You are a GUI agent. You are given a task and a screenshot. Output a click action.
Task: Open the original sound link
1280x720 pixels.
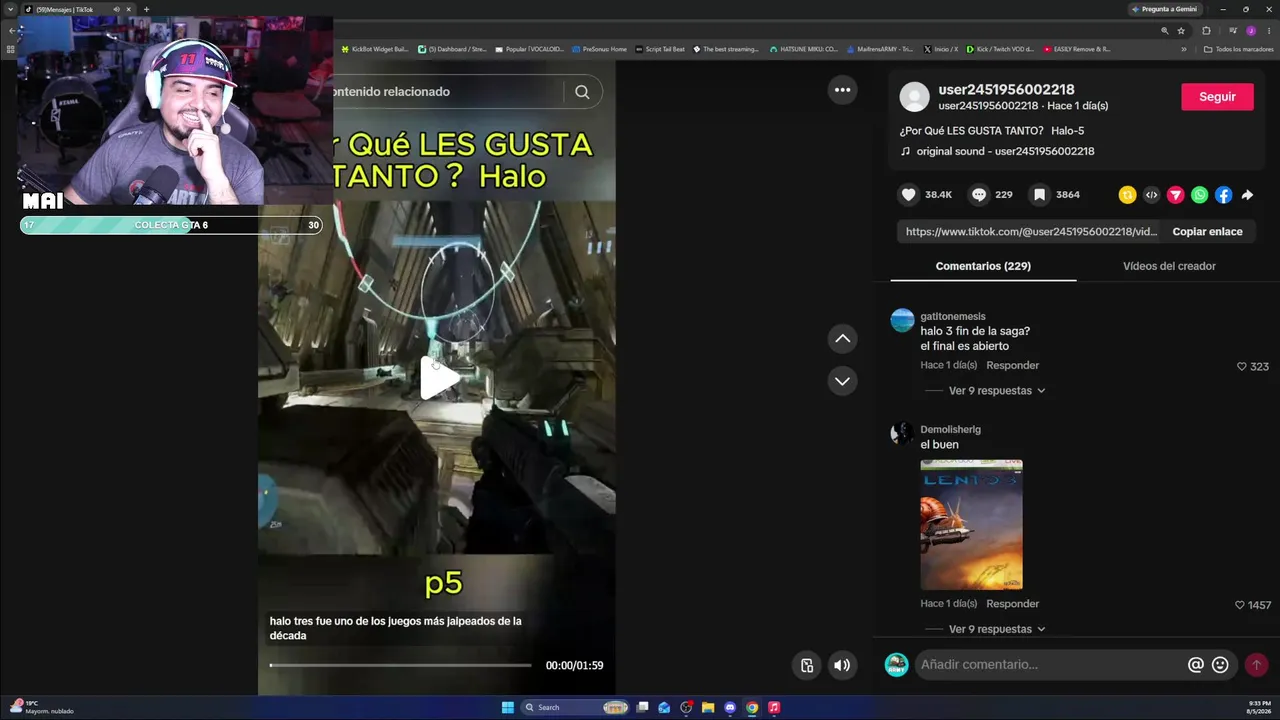click(1005, 151)
